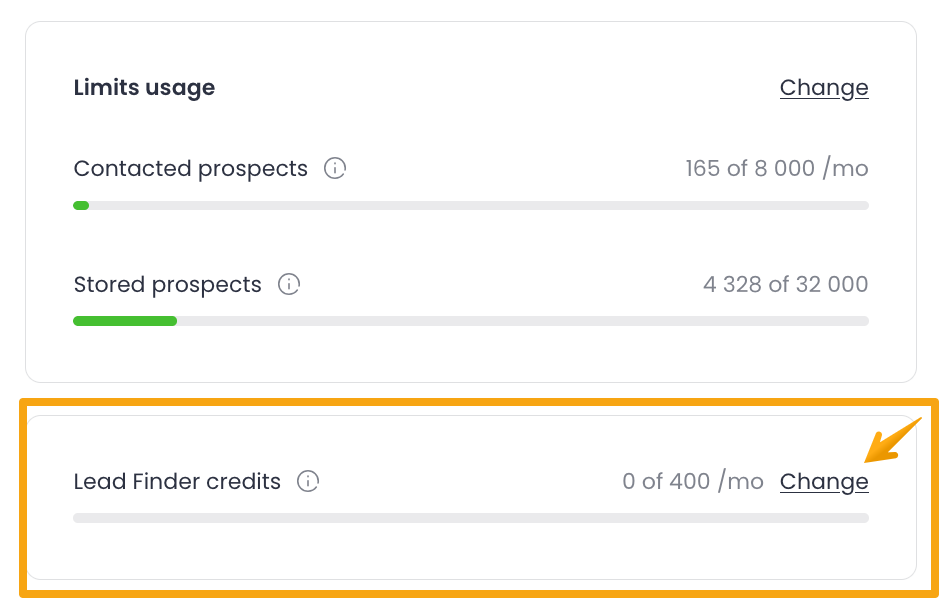
Task: Click the Lead Finder credits label
Action: [x=177, y=482]
